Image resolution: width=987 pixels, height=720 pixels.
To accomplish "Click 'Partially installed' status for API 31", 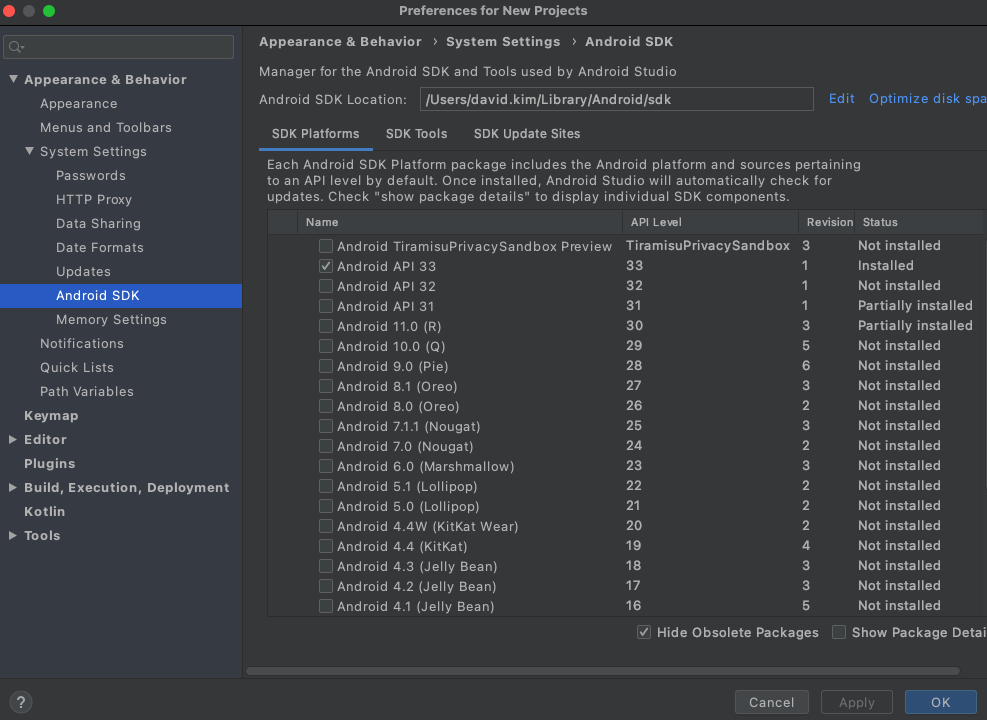I will (x=915, y=305).
